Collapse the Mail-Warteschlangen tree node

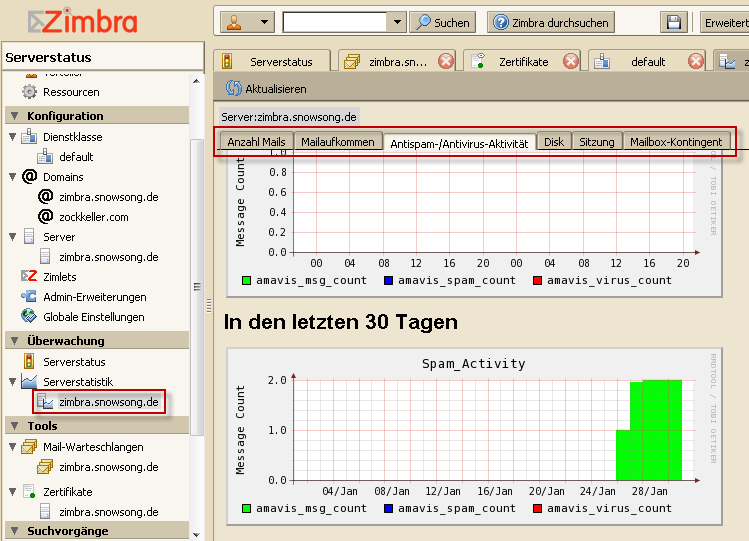pos(12,447)
